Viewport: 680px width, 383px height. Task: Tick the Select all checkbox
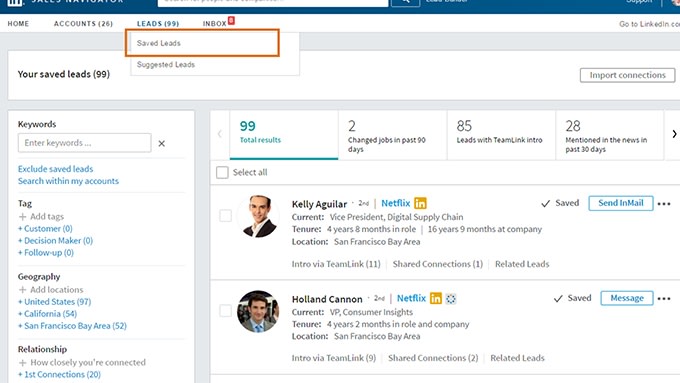(222, 172)
